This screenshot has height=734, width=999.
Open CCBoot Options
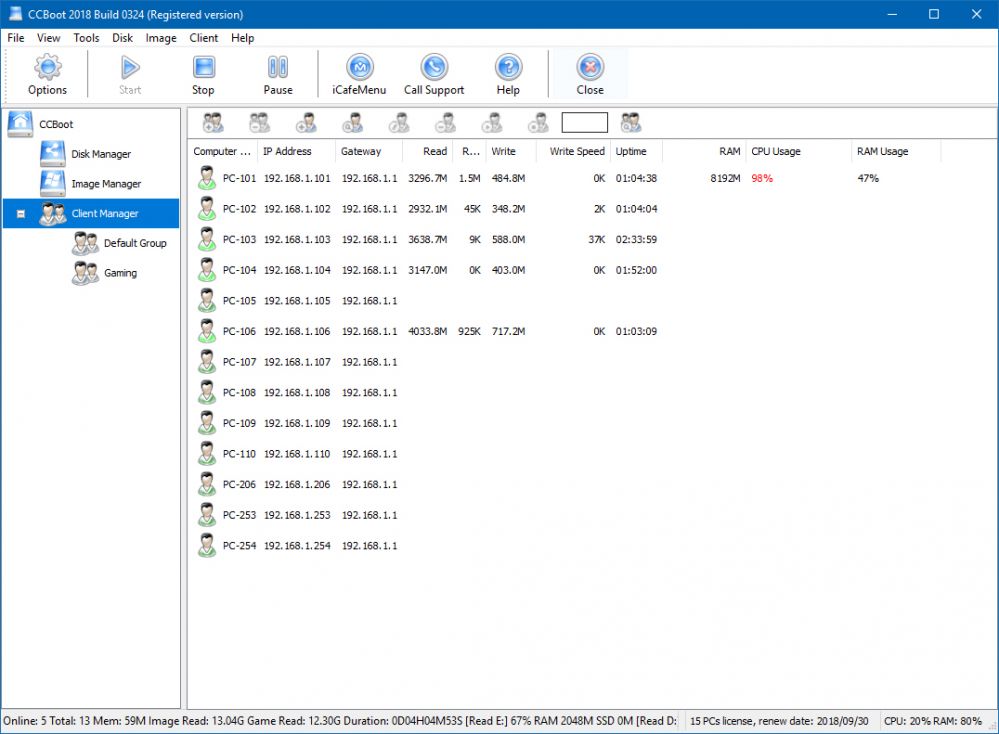point(46,73)
